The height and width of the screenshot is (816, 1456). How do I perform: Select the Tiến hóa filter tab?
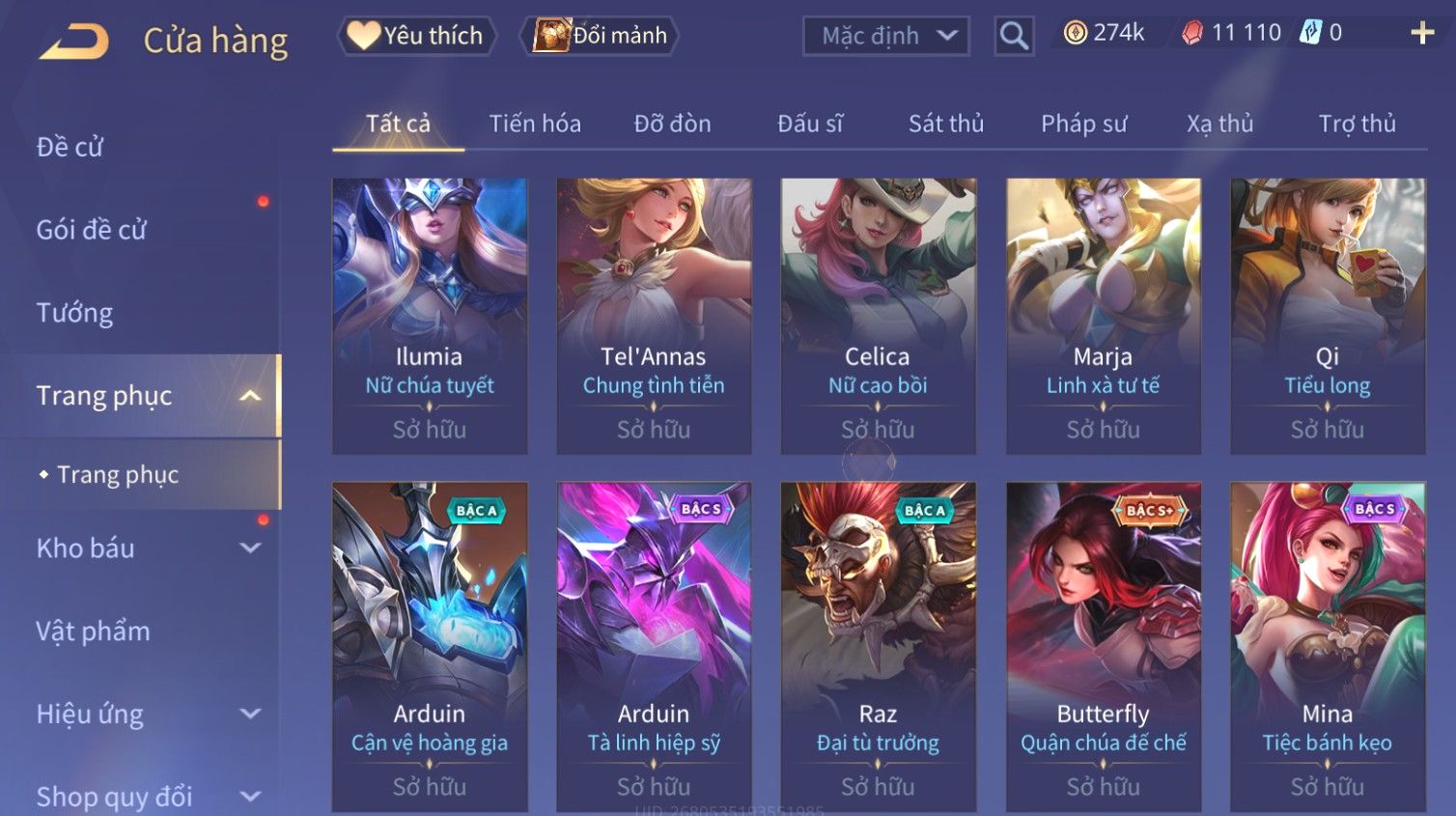click(535, 124)
